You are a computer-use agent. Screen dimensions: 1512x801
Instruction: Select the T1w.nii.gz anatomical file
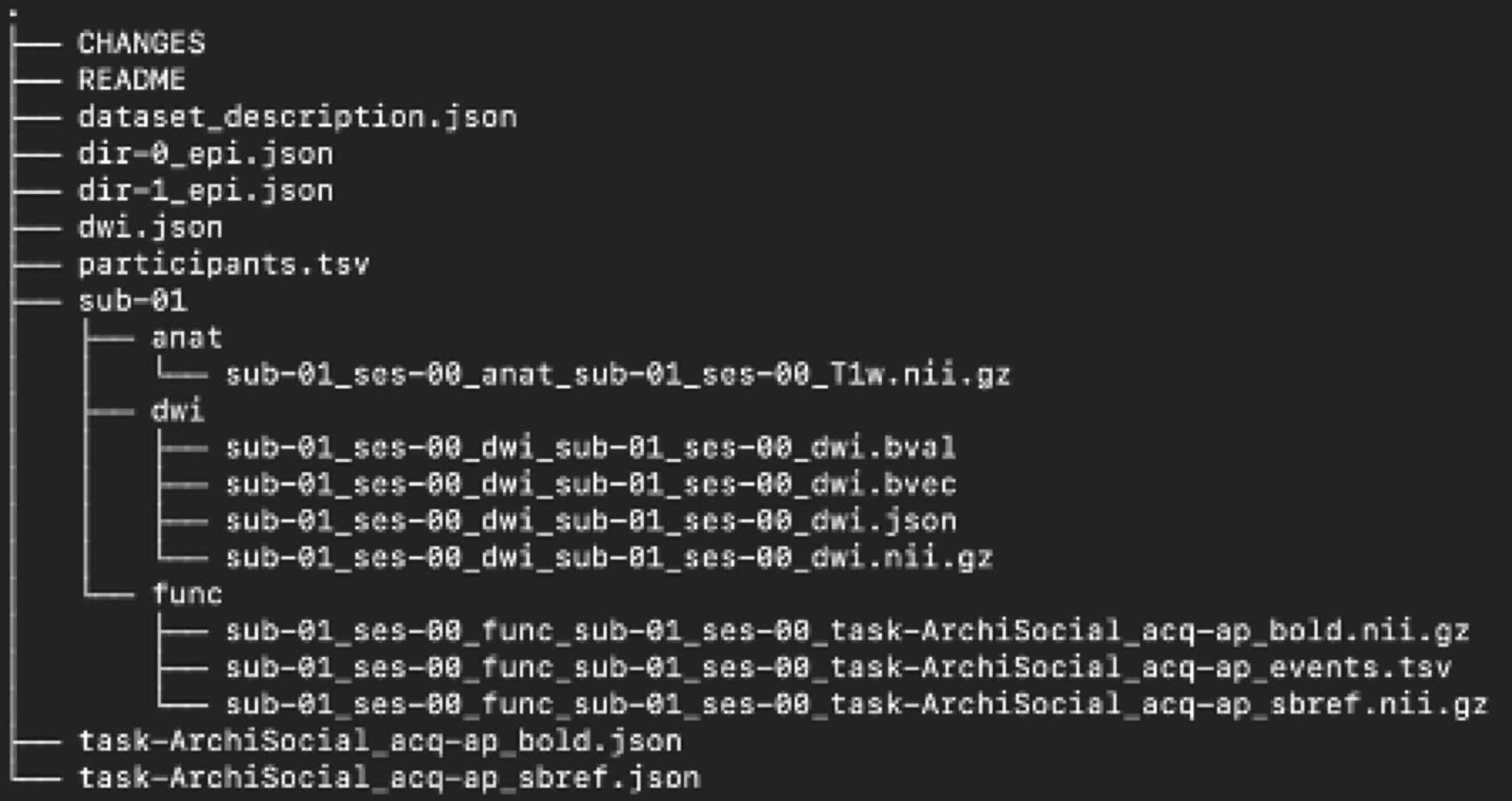point(617,375)
